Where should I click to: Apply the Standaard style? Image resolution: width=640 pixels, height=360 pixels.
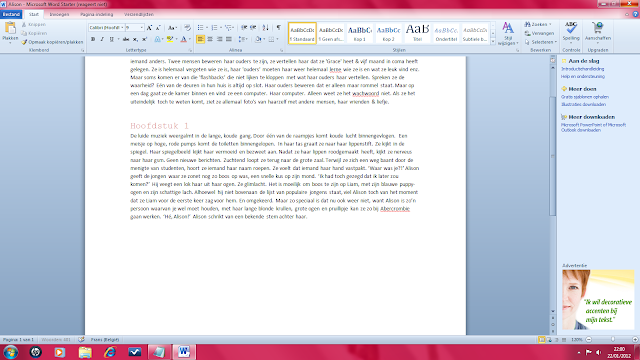point(302,33)
